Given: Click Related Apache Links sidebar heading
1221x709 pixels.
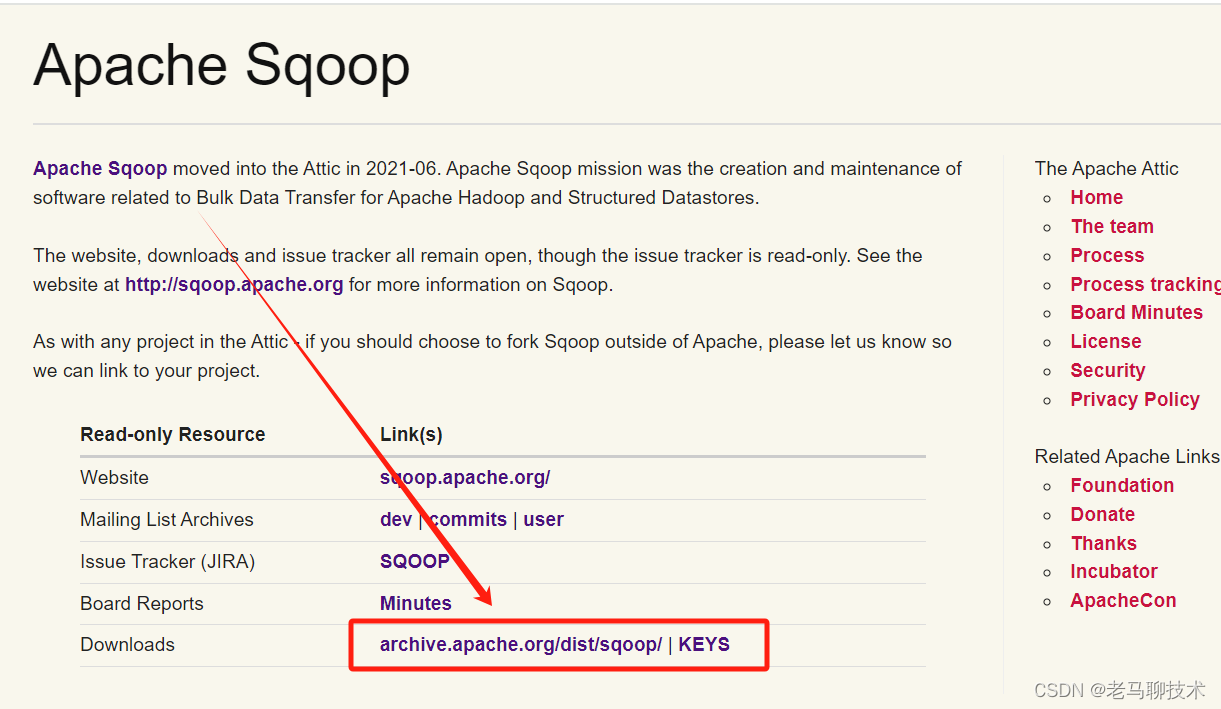Looking at the screenshot, I should tap(1127, 456).
